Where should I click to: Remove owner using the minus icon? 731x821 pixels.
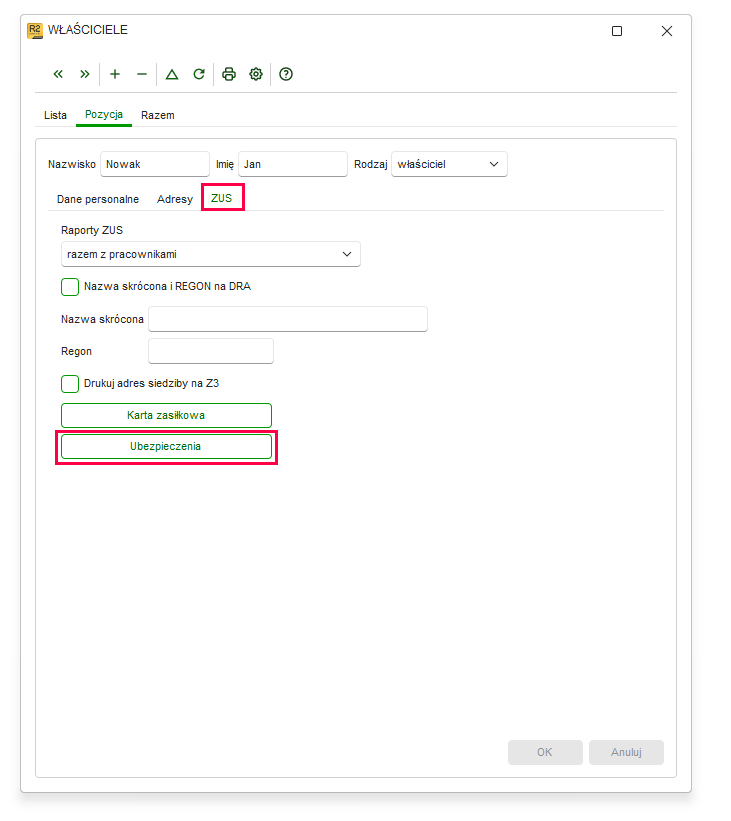click(141, 74)
